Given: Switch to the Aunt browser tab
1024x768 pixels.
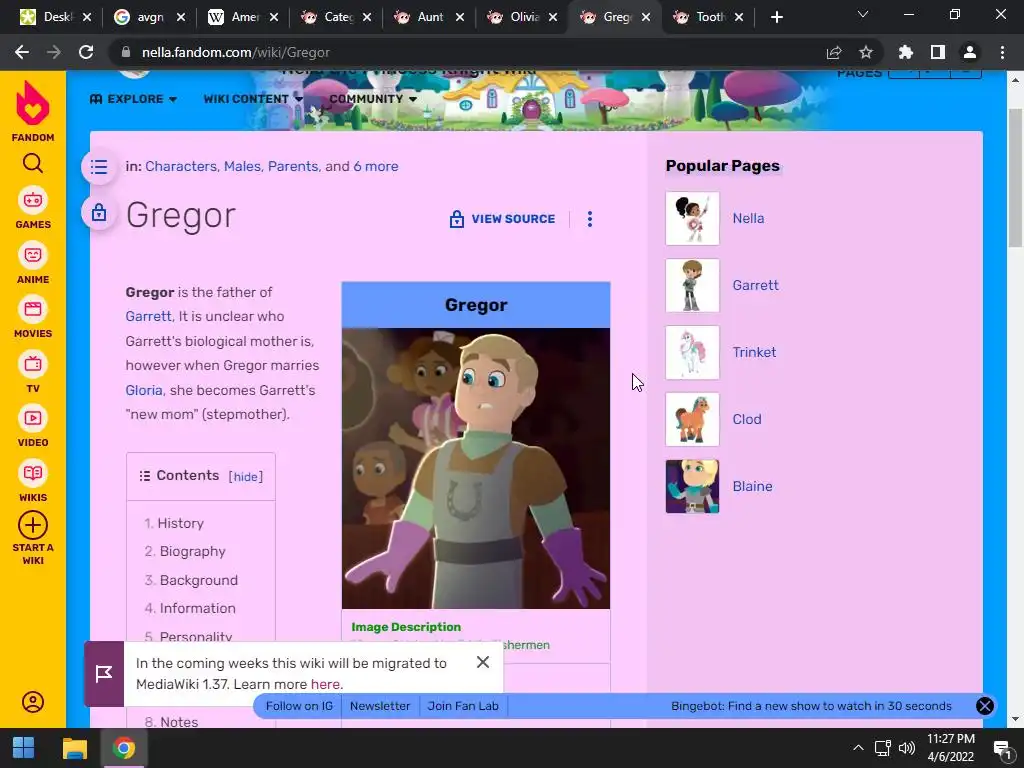Looking at the screenshot, I should 430,17.
